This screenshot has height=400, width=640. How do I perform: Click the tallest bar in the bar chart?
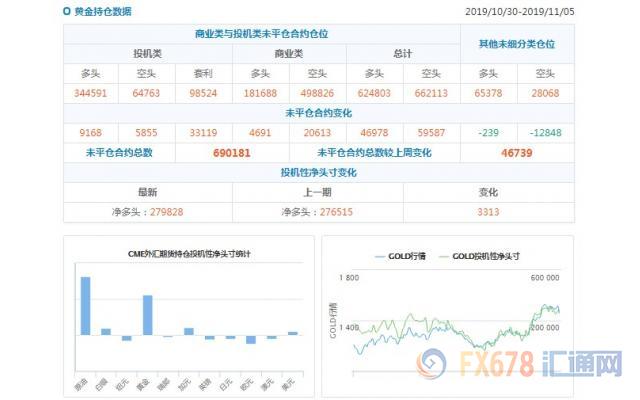point(86,306)
